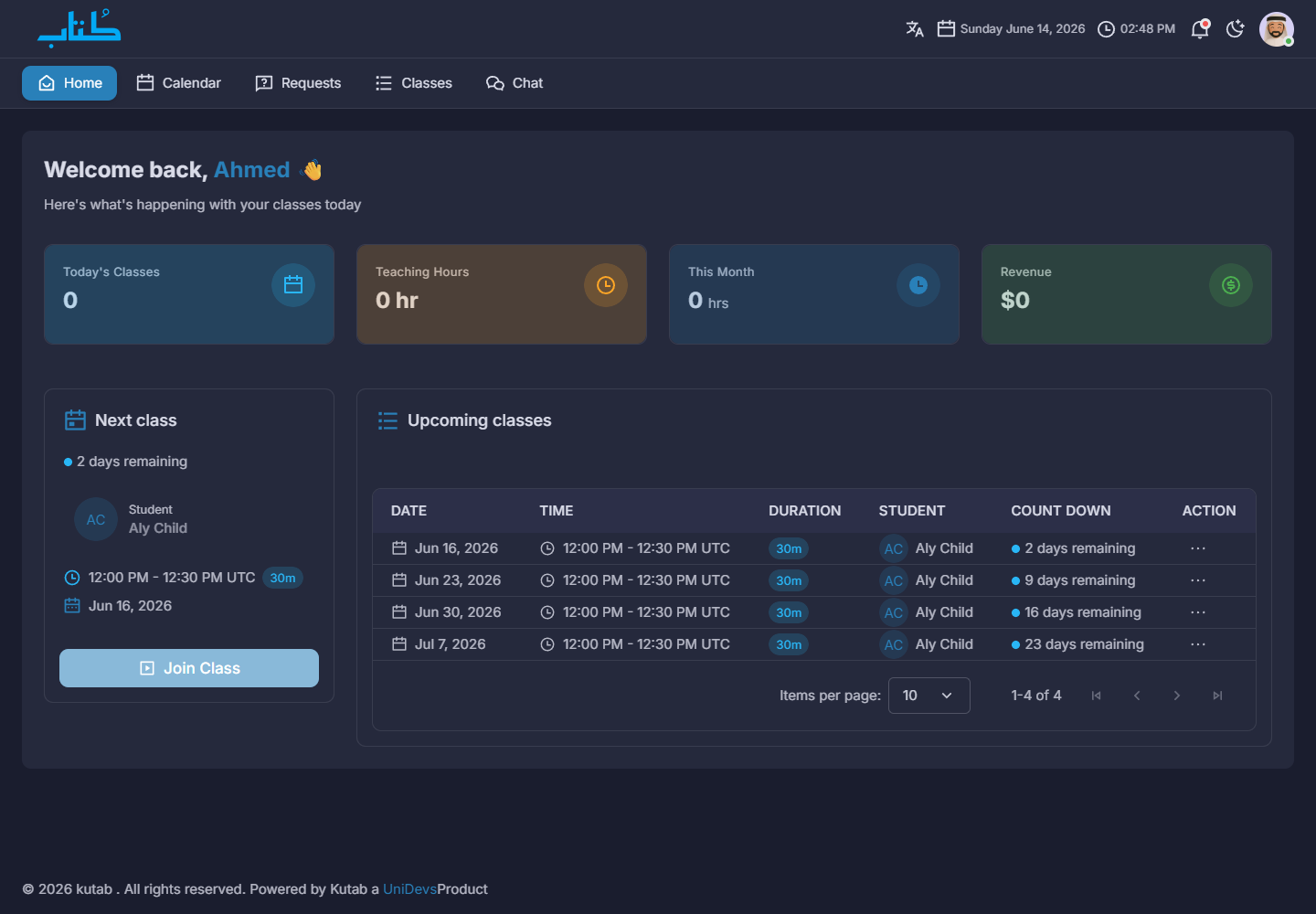The width and height of the screenshot is (1316, 914).
Task: Open the UniDevs link in footer
Action: pos(409,889)
